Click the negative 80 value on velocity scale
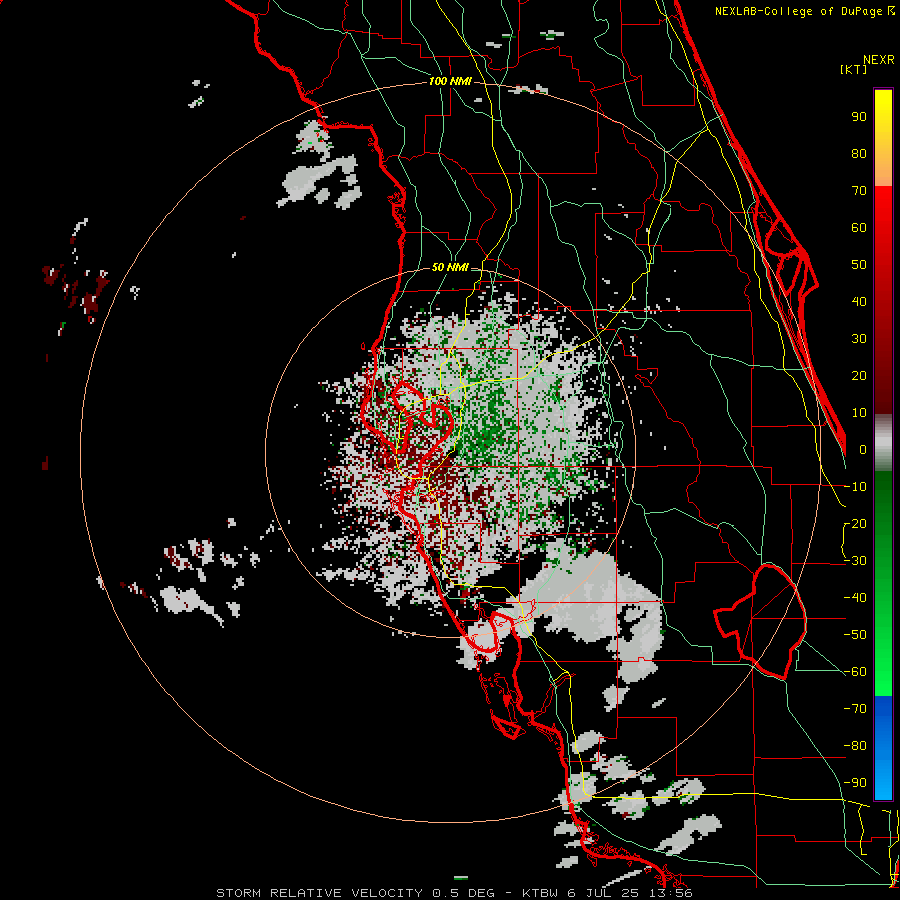The width and height of the screenshot is (900, 900). (855, 746)
